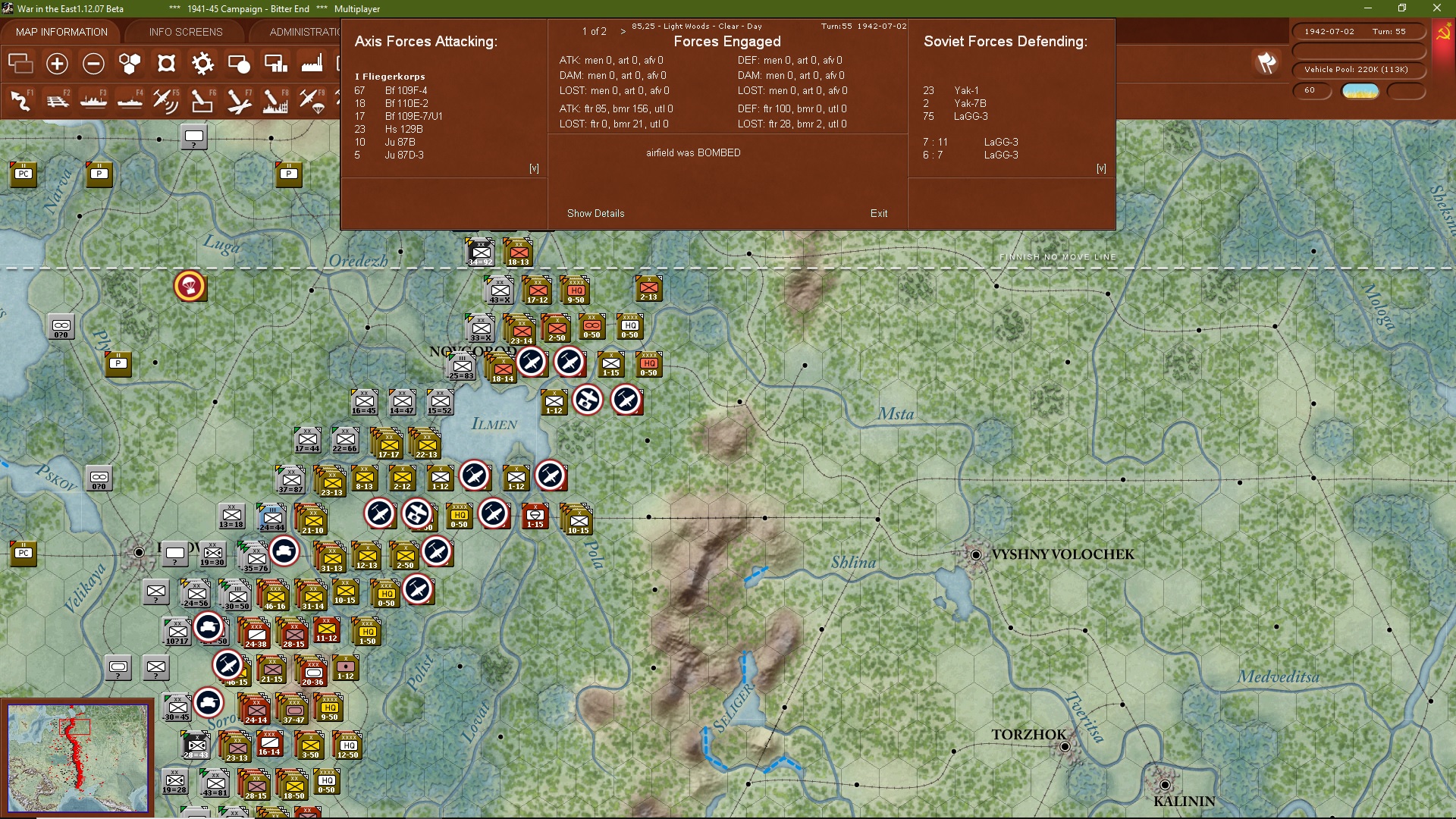Viewport: 1456px width, 819px height.
Task: Toggle the stacked unit counters display icon
Action: click(20, 64)
